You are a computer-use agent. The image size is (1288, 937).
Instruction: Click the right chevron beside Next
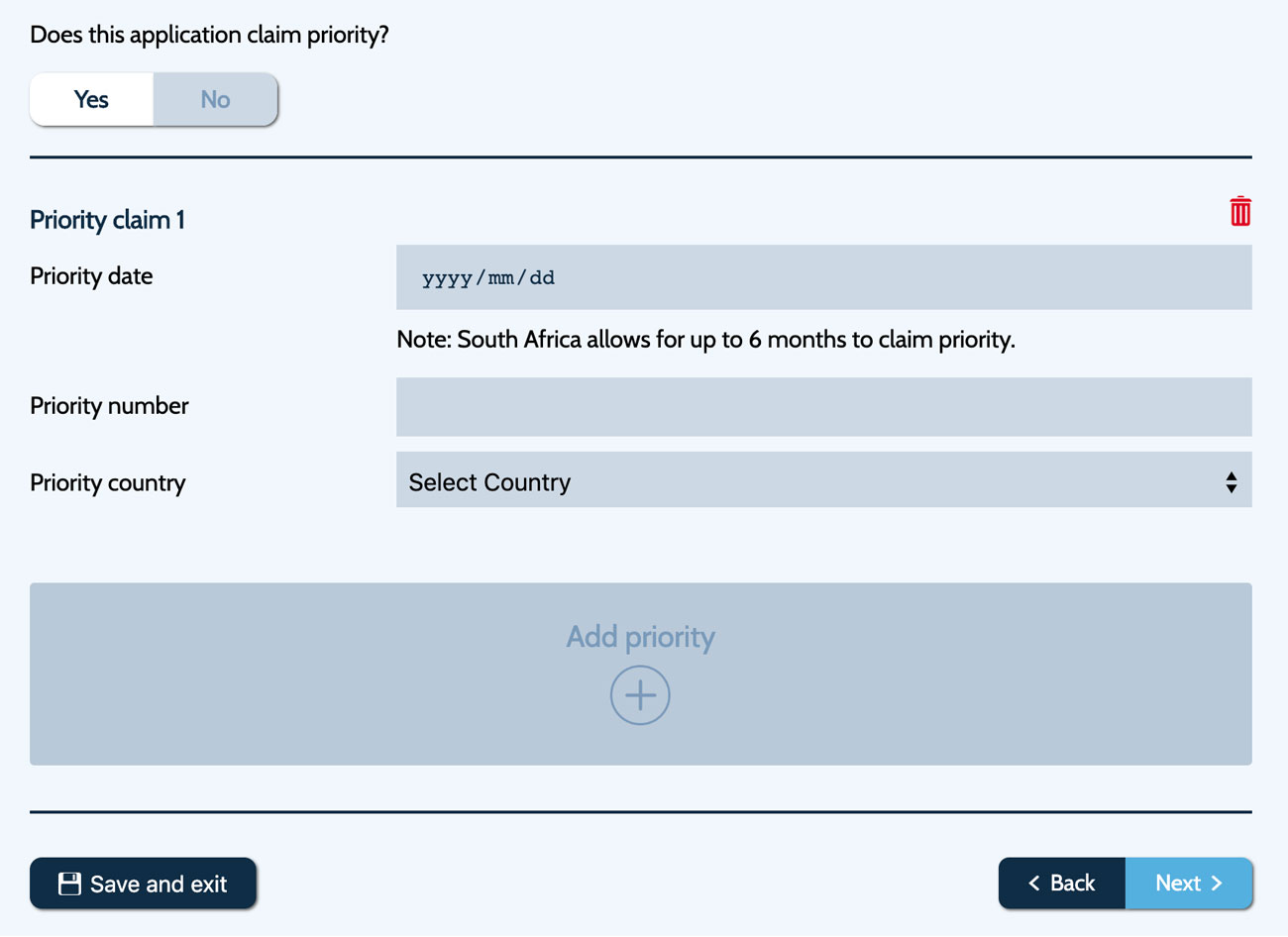(1217, 883)
